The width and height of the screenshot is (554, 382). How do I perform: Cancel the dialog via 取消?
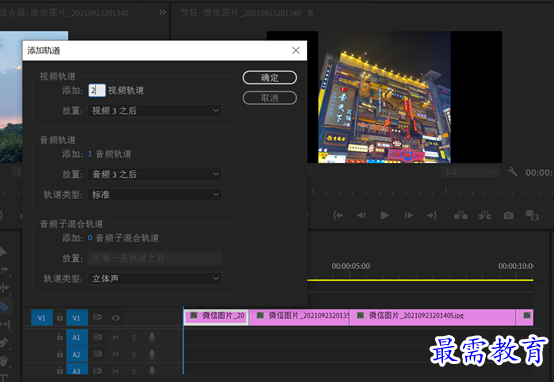pyautogui.click(x=270, y=98)
